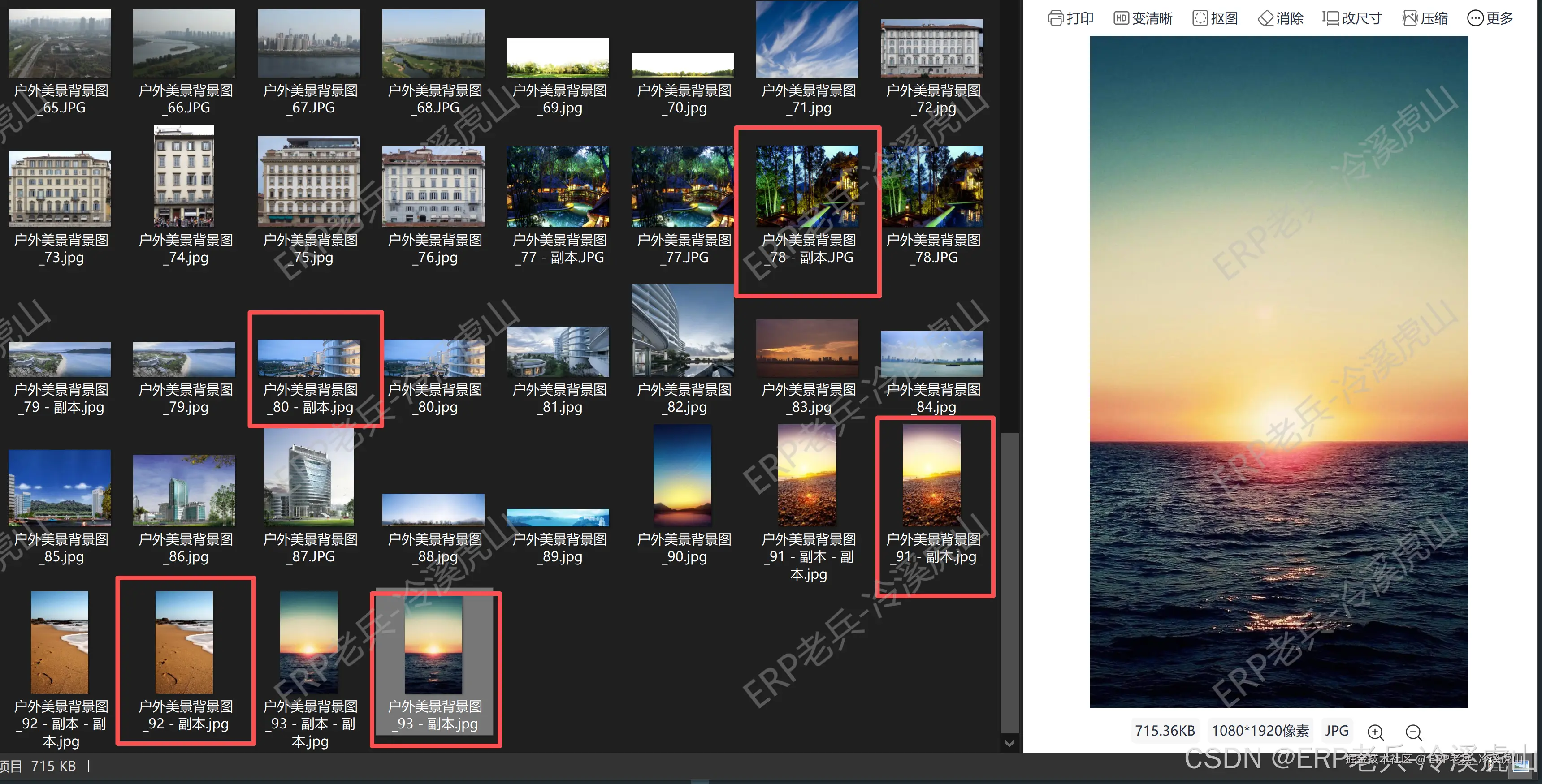Click the file list vertical scrollbar track
The image size is (1542, 784).
pyautogui.click(x=1009, y=239)
